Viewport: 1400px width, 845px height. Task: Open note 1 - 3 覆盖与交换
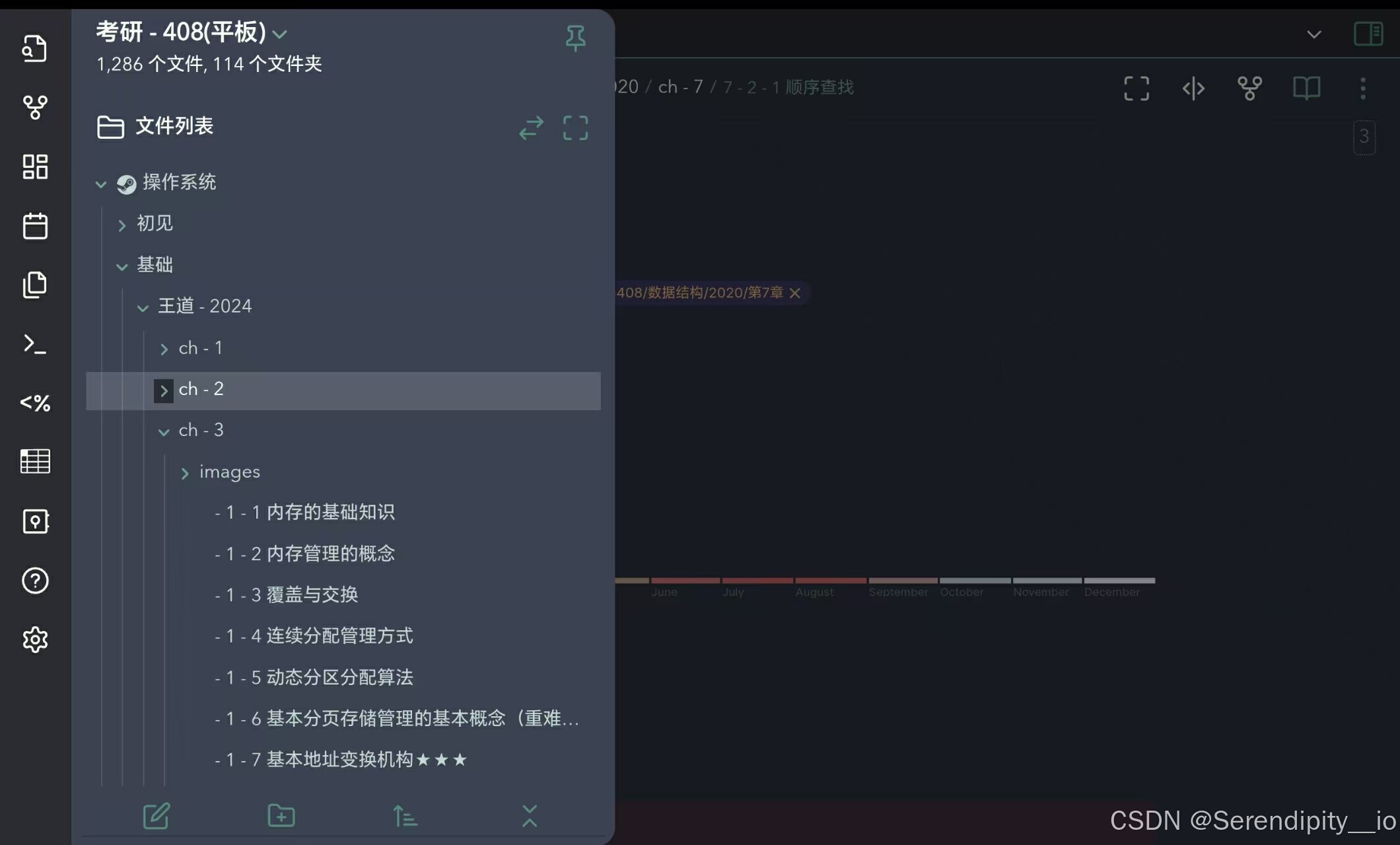(x=287, y=595)
